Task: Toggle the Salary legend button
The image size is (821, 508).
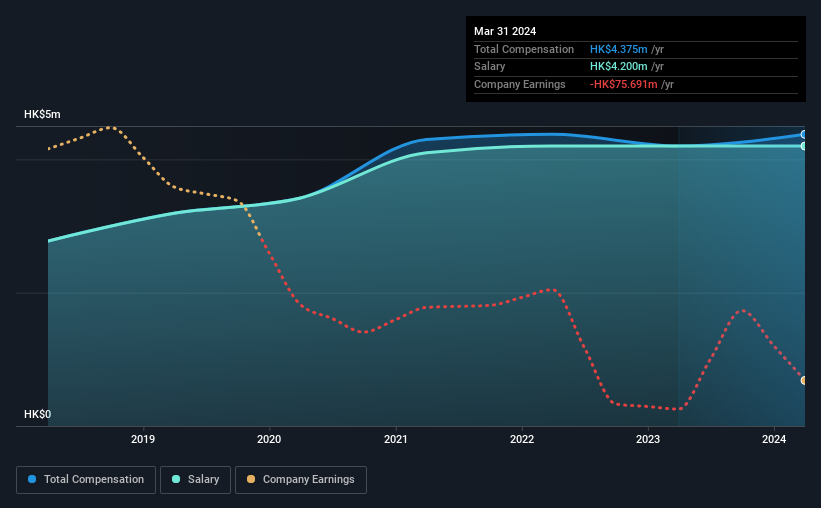Action: click(x=195, y=480)
